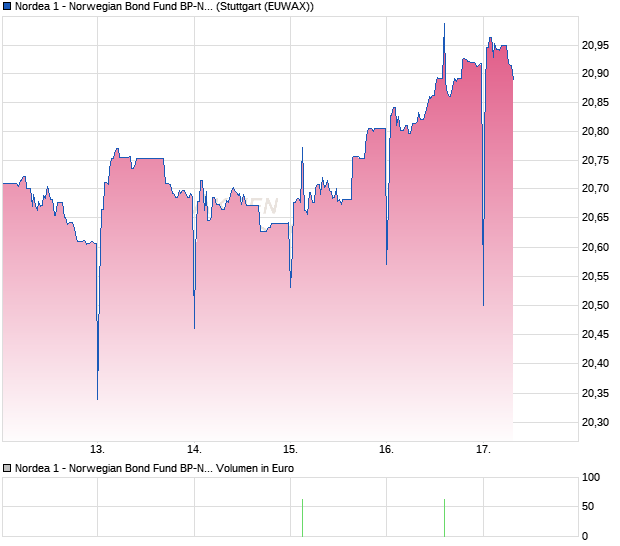Click the 100 volume axis label
The height and width of the screenshot is (546, 620).
pyautogui.click(x=591, y=478)
